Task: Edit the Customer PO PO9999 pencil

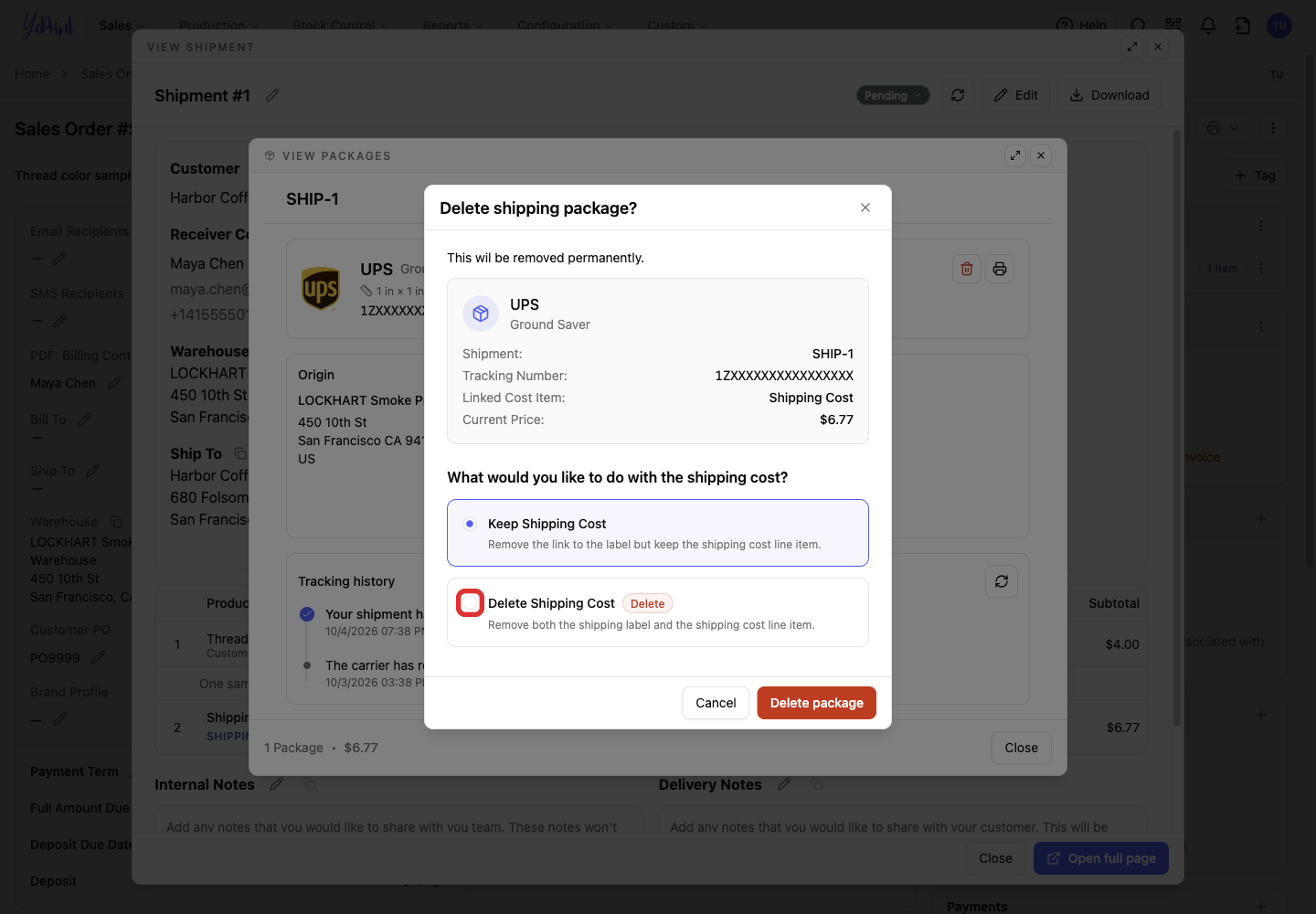Action: pyautogui.click(x=99, y=657)
